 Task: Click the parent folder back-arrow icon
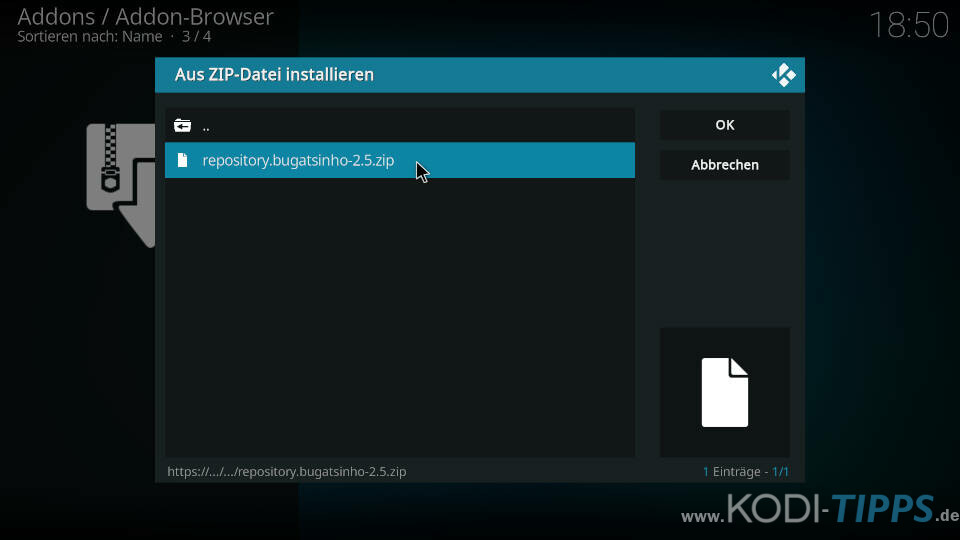182,126
